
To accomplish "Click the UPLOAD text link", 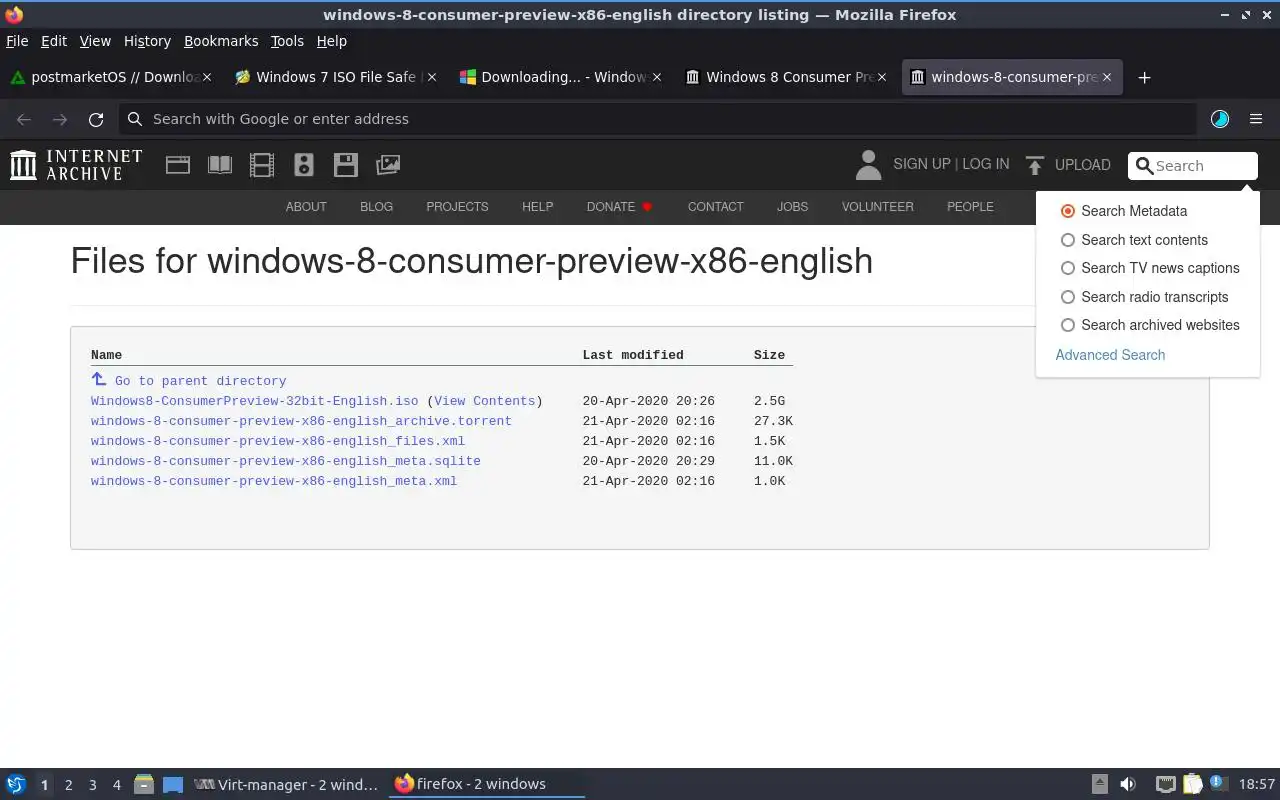I will point(1083,165).
